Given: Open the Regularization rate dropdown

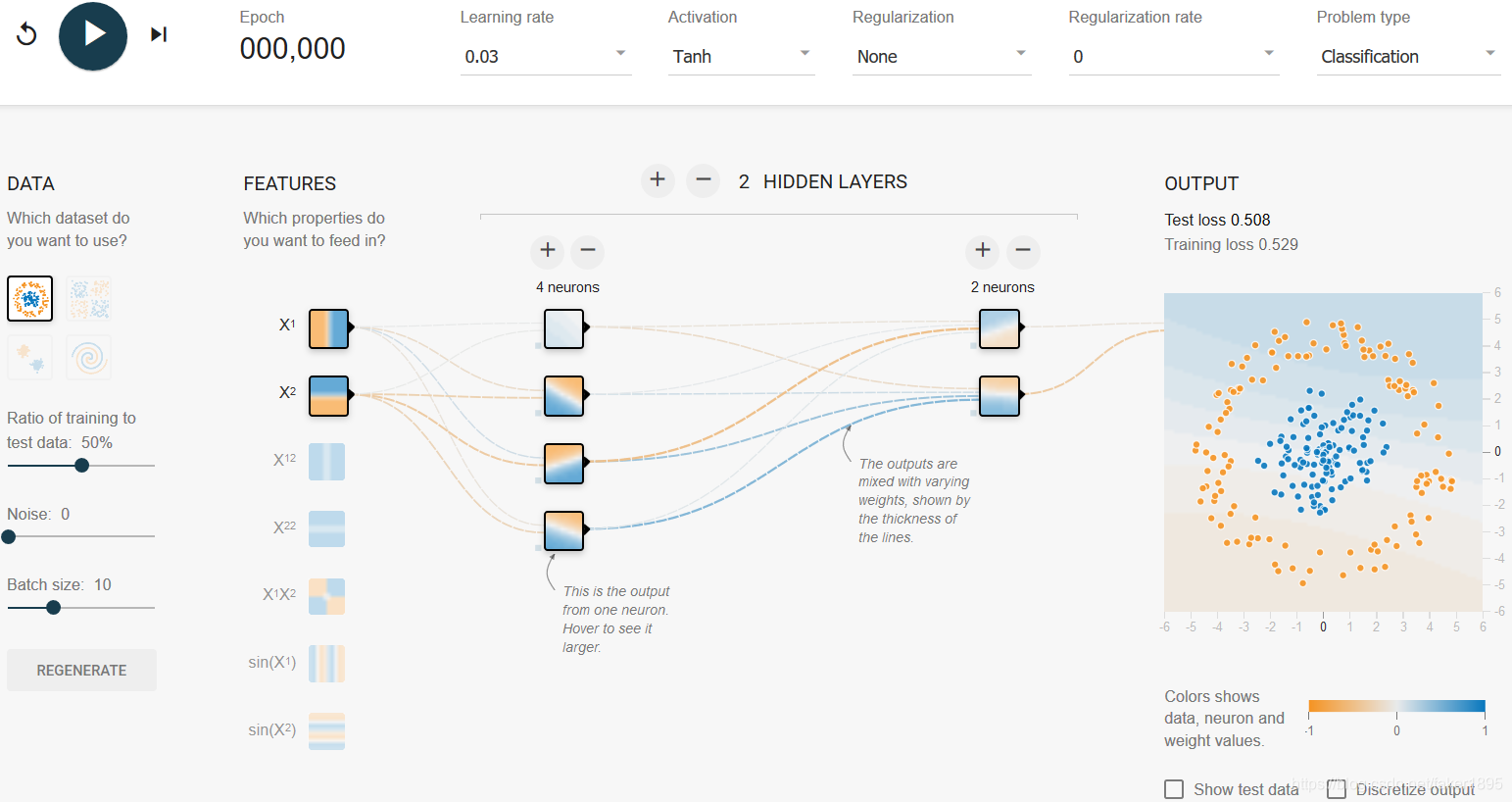Looking at the screenshot, I should (x=1174, y=56).
